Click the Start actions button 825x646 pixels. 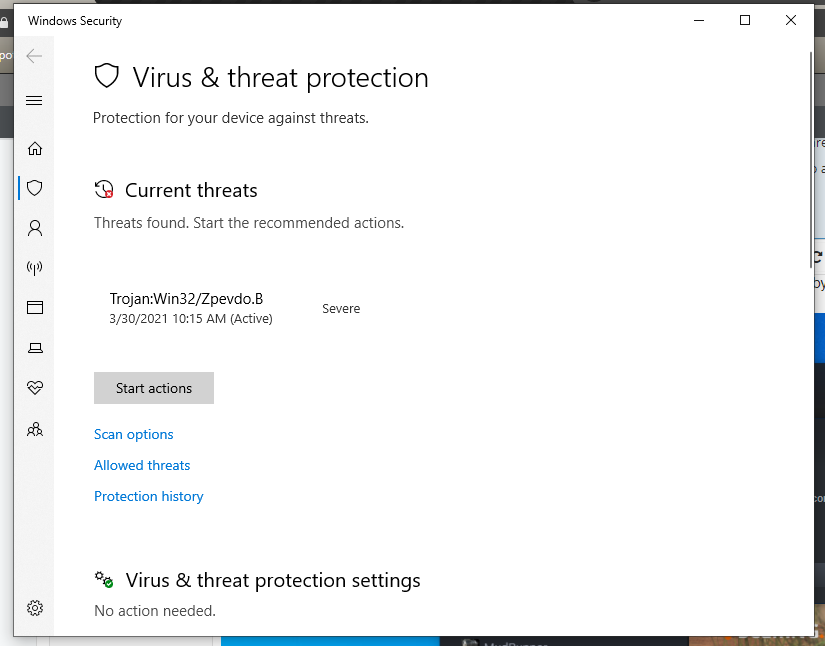pos(154,388)
